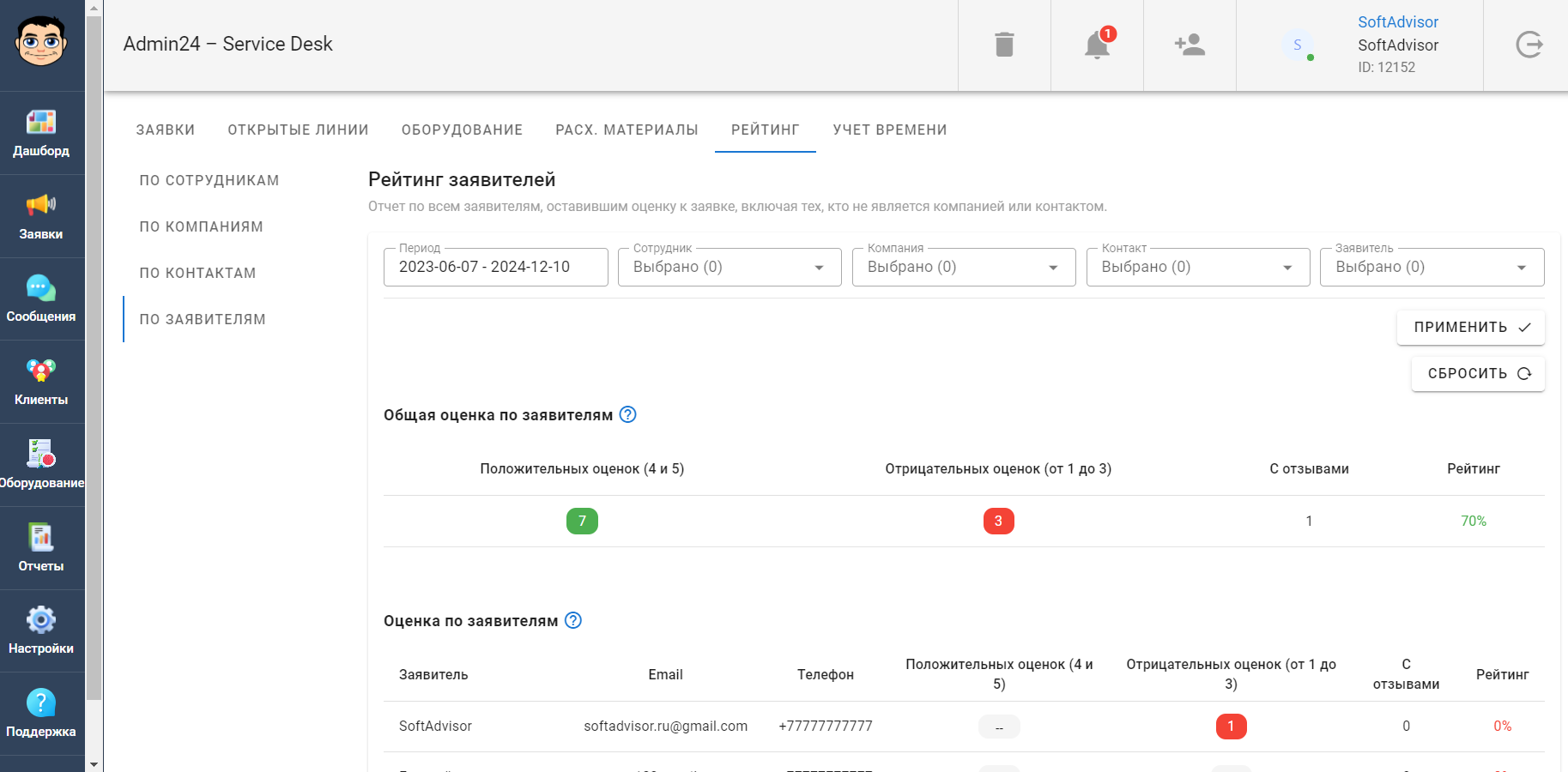The width and height of the screenshot is (1568, 772).
Task: Click the sidebar scrollbar down arrow
Action: click(94, 764)
